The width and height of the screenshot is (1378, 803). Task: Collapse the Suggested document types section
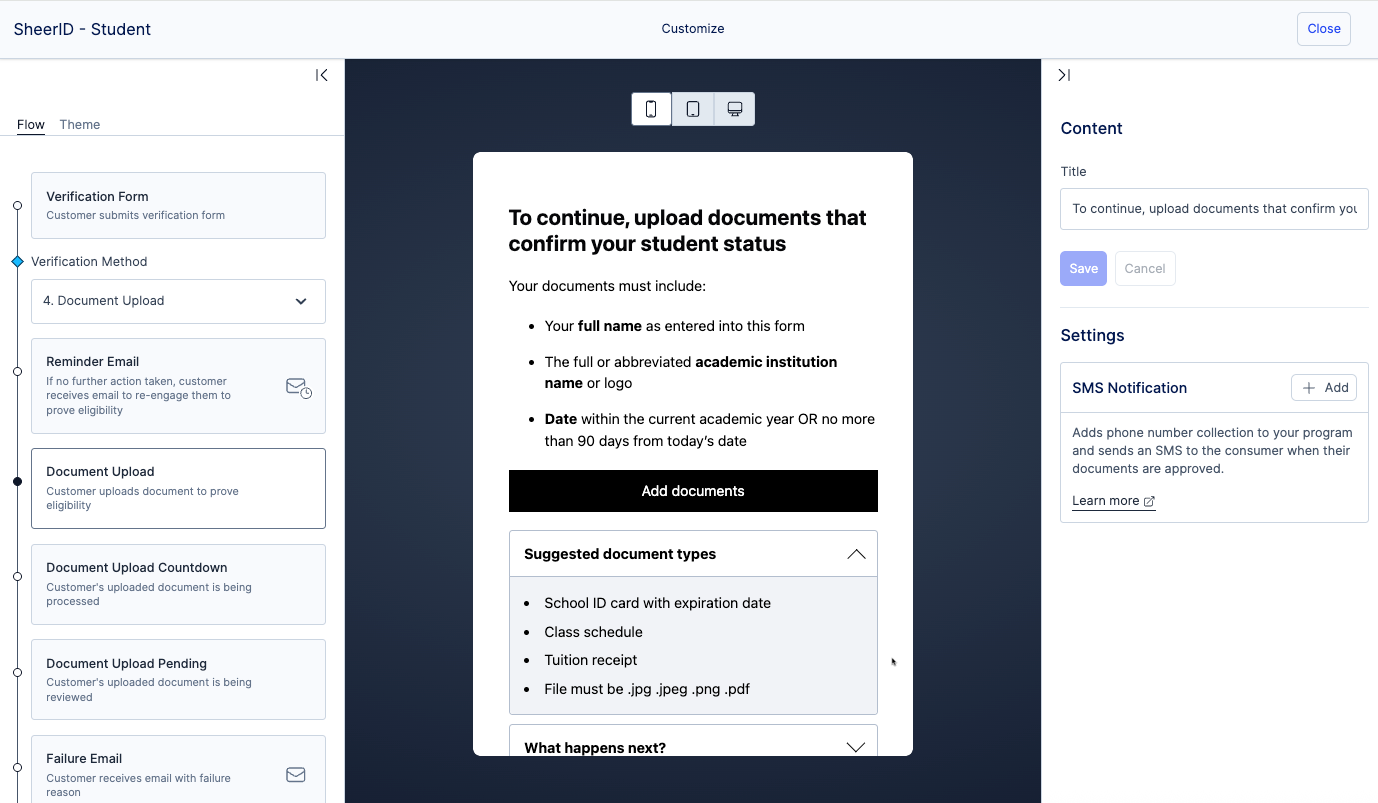tap(855, 554)
